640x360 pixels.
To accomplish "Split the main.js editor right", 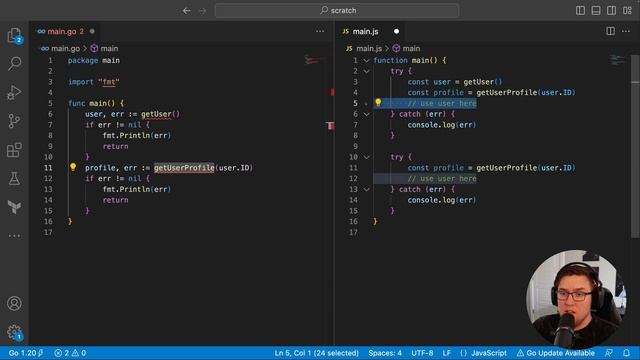I will coord(611,31).
